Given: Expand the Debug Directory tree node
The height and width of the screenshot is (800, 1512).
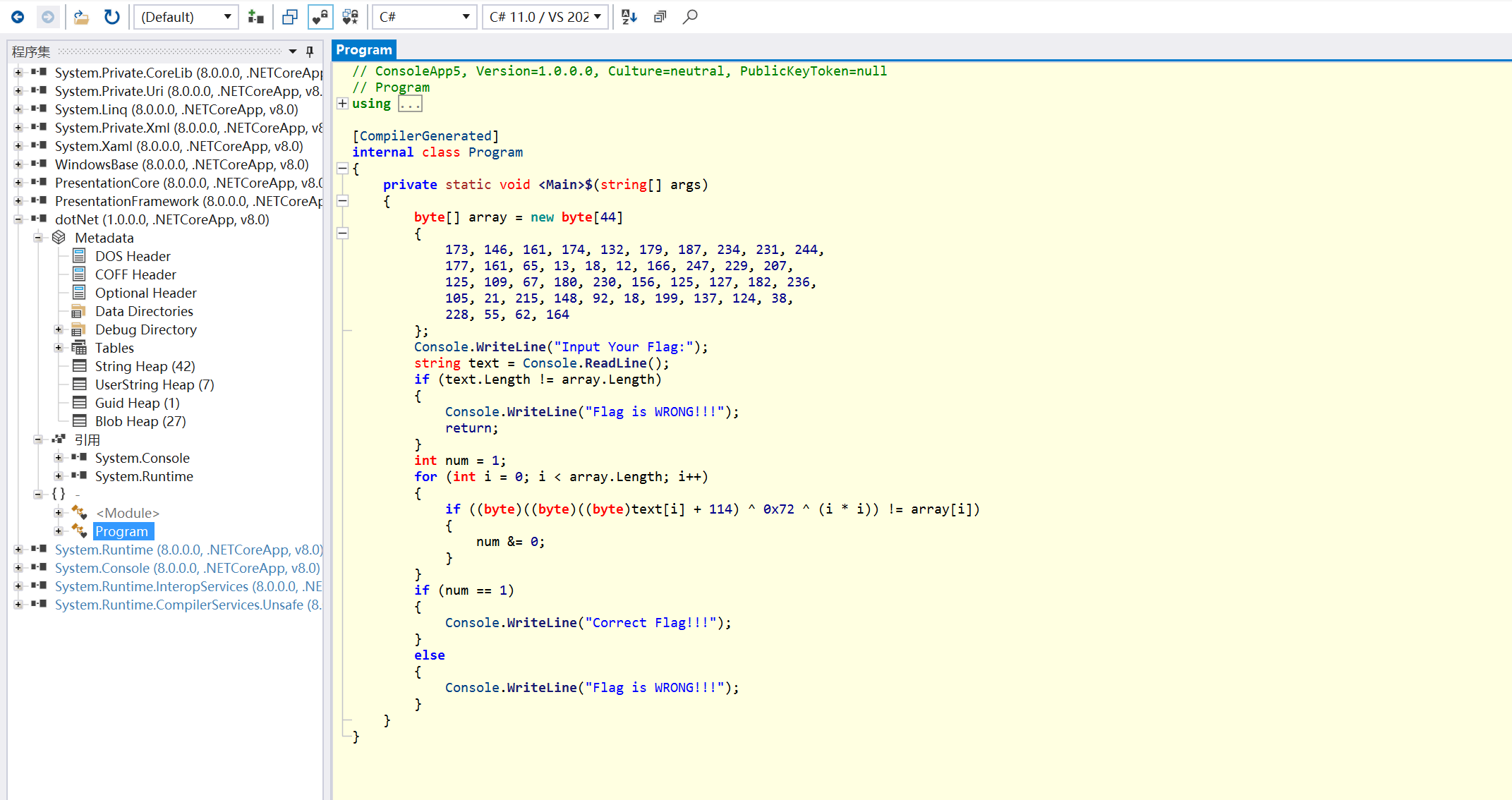Looking at the screenshot, I should point(59,329).
